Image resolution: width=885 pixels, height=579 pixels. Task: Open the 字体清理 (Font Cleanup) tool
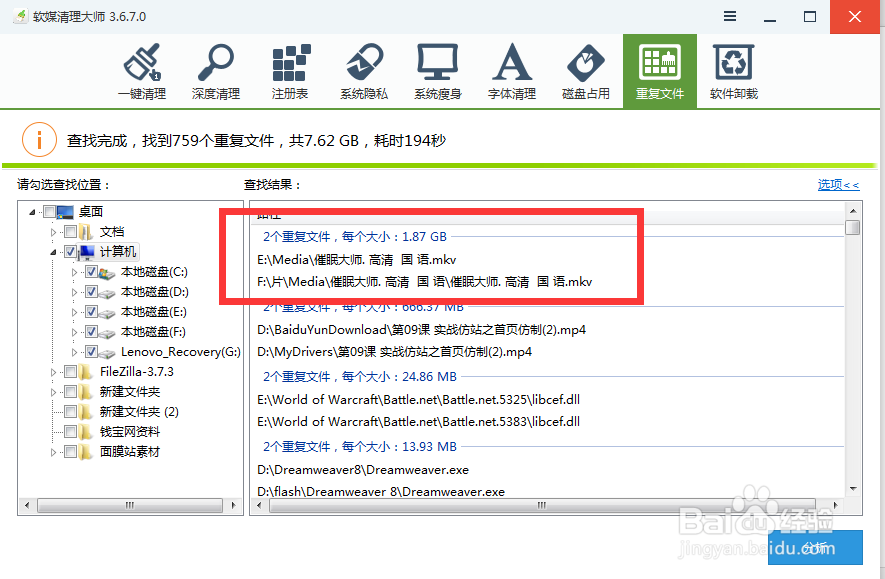511,70
